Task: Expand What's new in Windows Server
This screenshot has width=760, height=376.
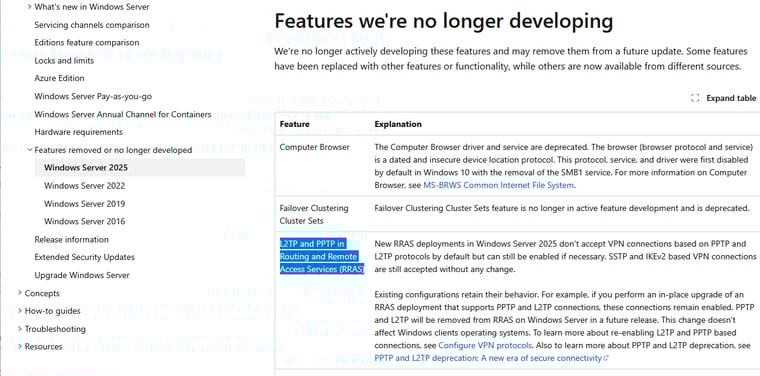Action: (30, 7)
